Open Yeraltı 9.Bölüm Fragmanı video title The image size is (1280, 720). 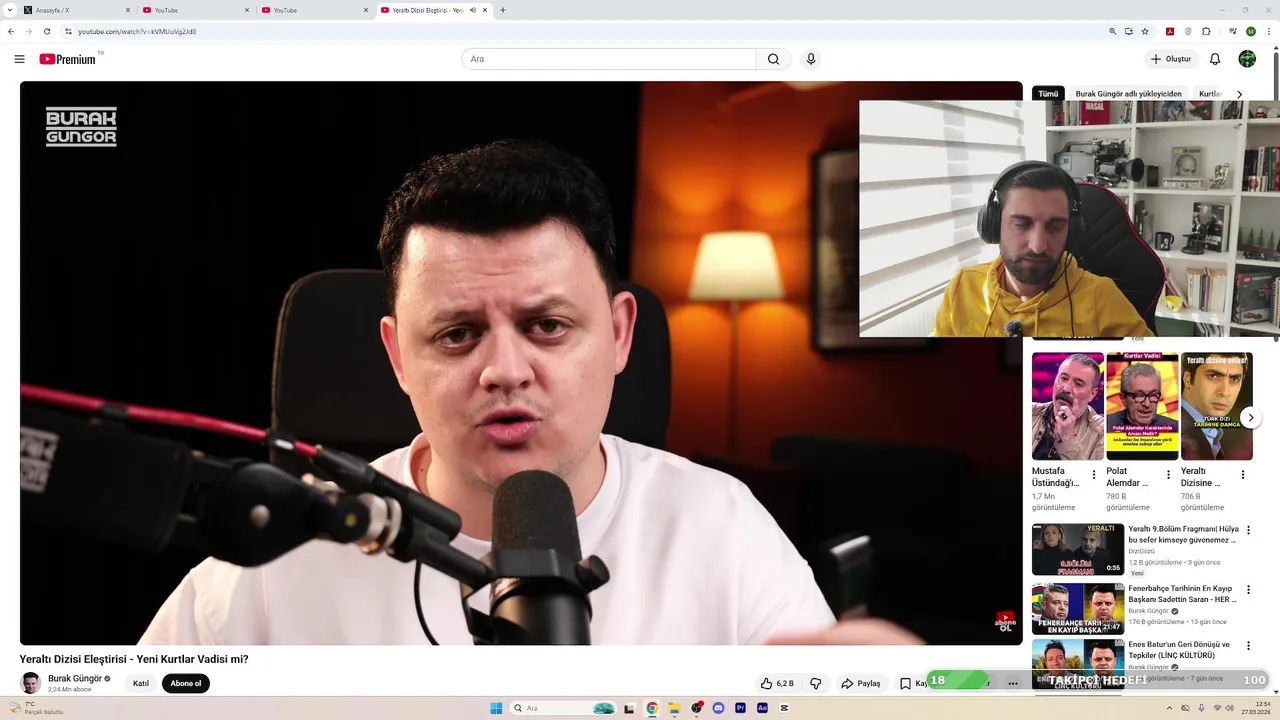[1183, 534]
